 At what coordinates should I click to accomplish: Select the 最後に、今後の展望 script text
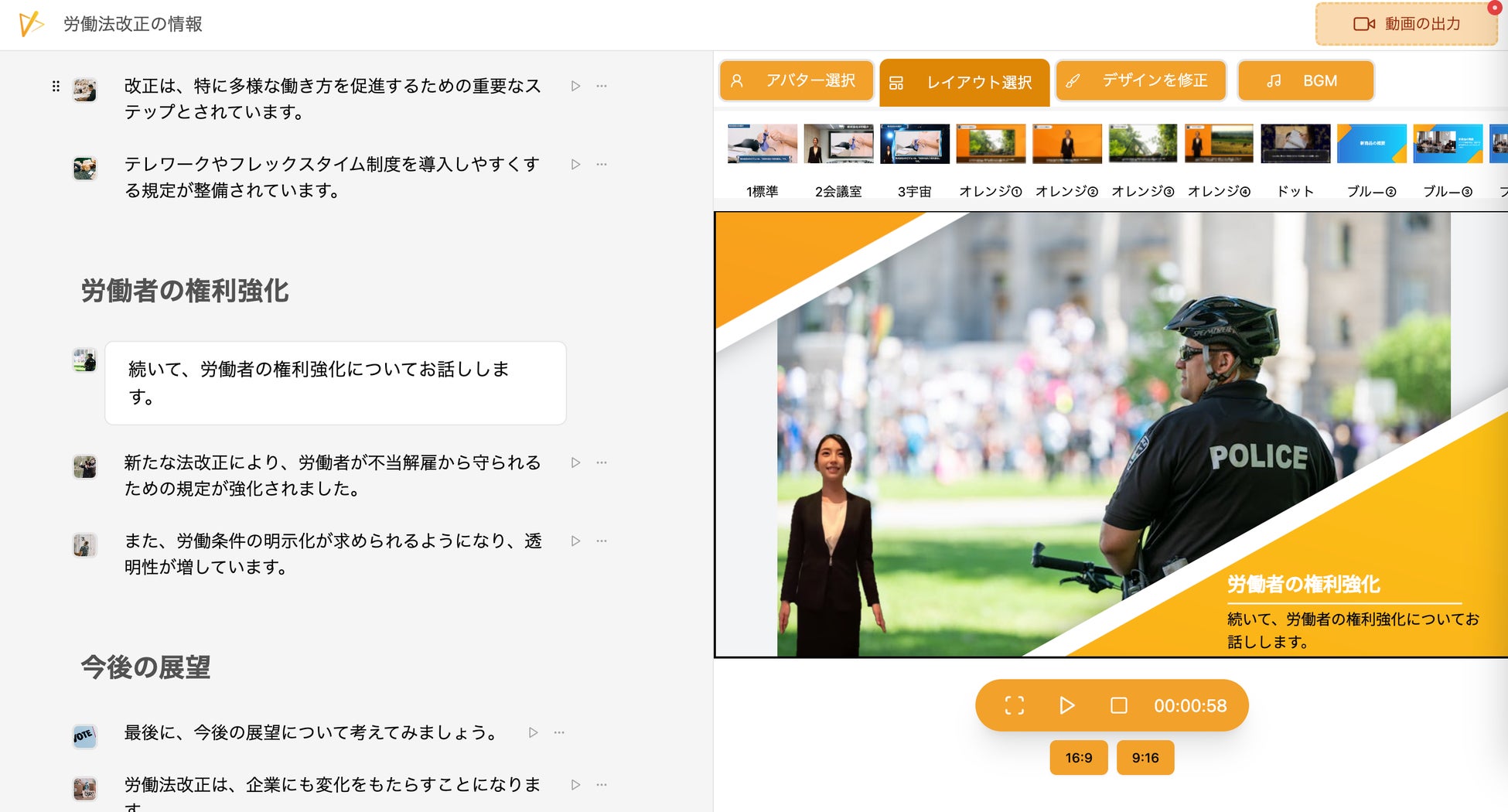click(310, 732)
